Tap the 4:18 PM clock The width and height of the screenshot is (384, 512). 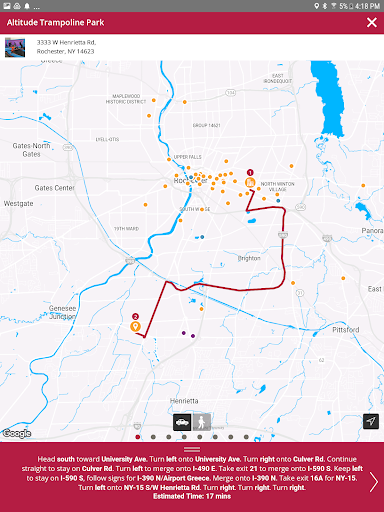coord(368,6)
